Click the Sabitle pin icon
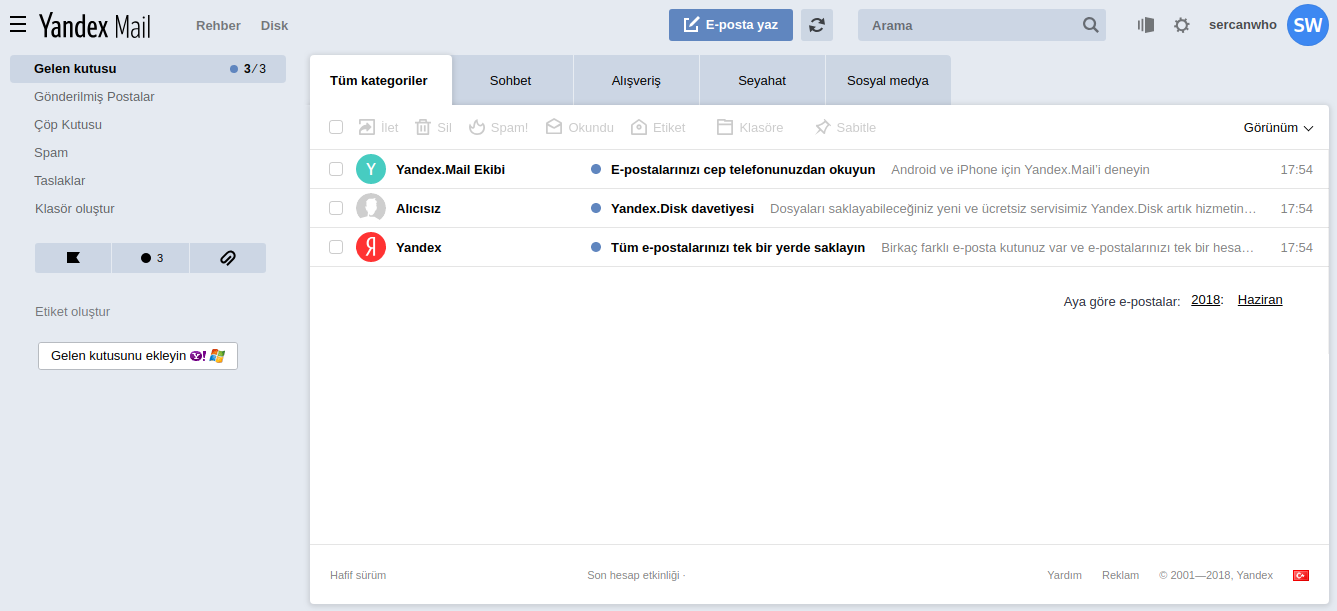The height and width of the screenshot is (611, 1337). tap(823, 127)
